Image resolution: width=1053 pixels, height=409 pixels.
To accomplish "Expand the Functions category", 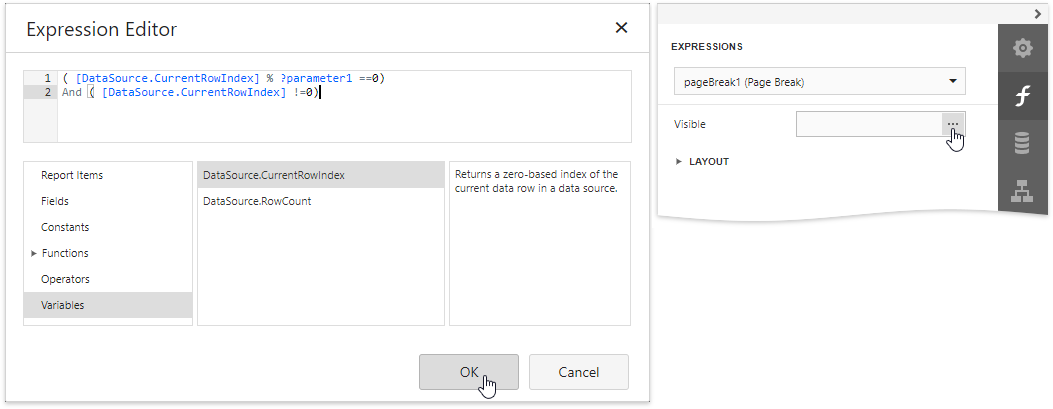I will (64, 254).
